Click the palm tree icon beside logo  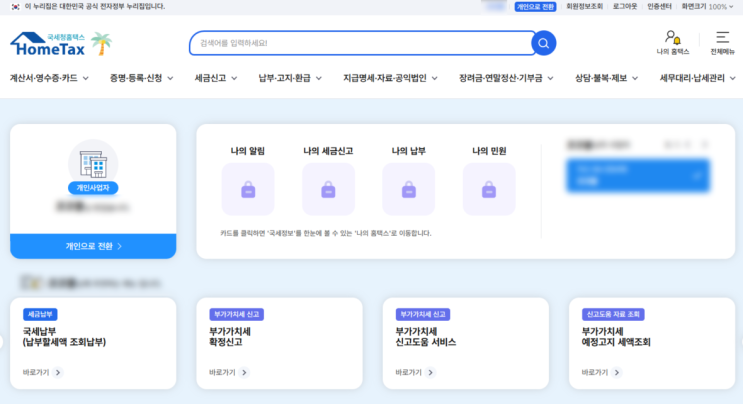[101, 44]
